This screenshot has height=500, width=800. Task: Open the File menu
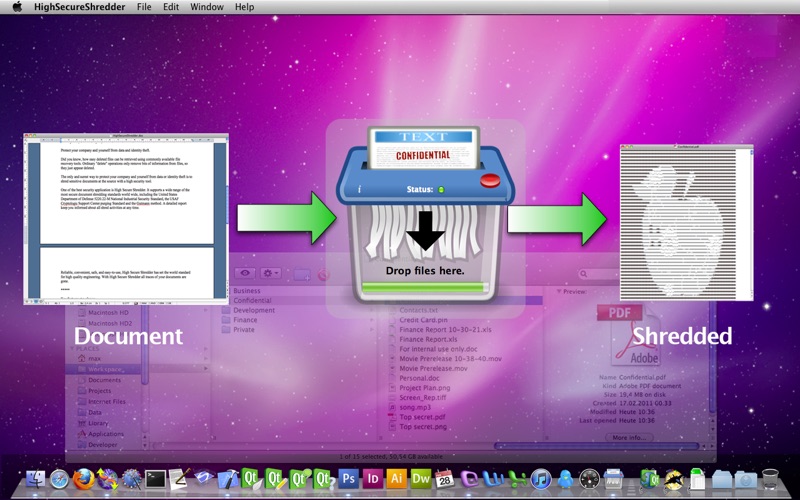(x=144, y=7)
